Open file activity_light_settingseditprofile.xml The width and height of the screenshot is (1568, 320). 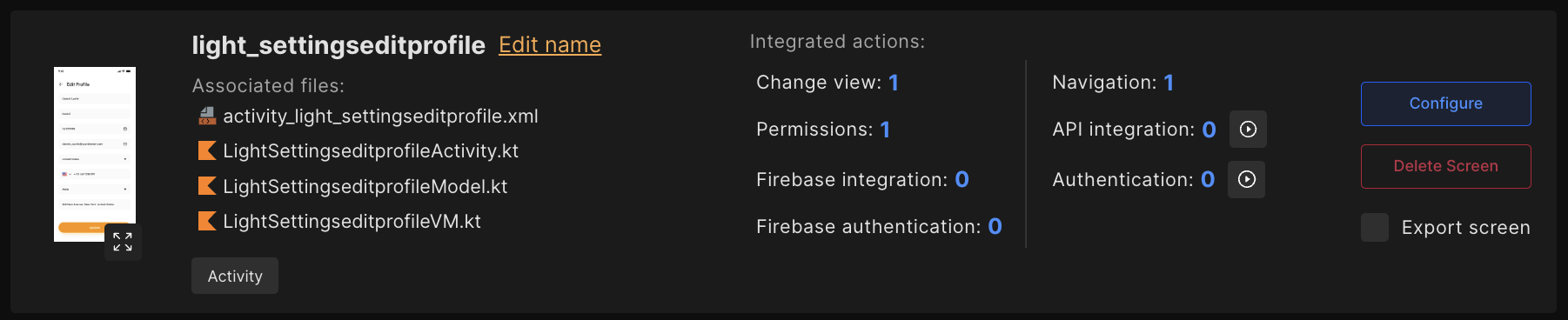click(380, 116)
